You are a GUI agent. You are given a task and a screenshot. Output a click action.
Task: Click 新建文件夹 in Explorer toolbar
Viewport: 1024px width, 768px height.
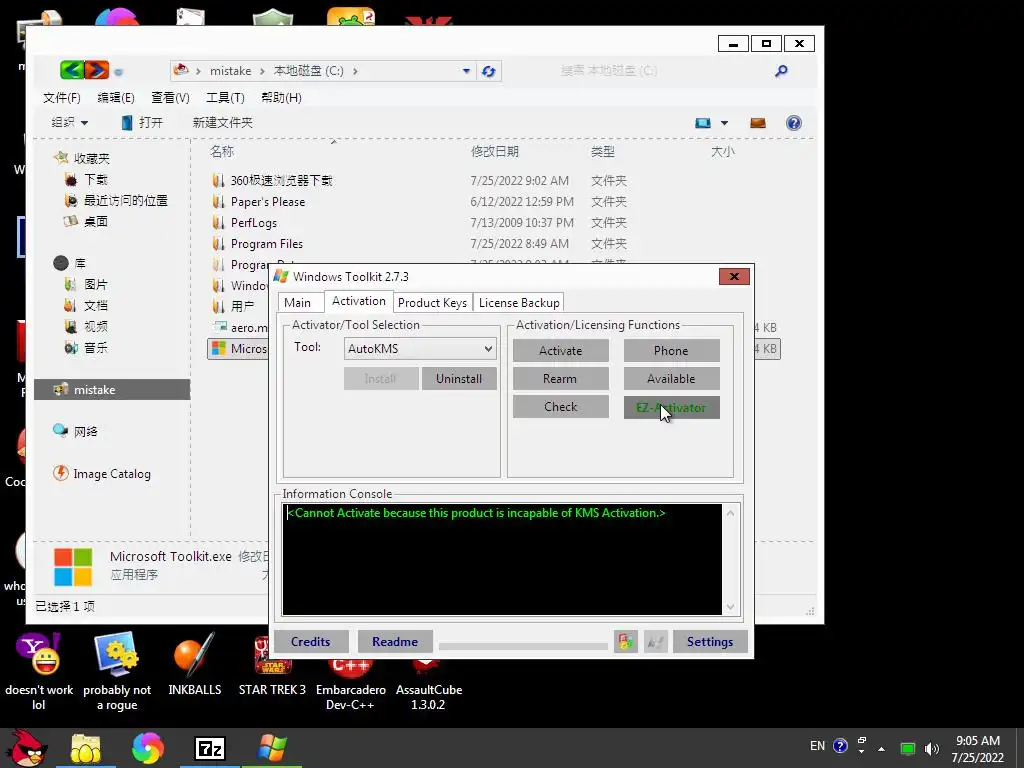pos(222,122)
